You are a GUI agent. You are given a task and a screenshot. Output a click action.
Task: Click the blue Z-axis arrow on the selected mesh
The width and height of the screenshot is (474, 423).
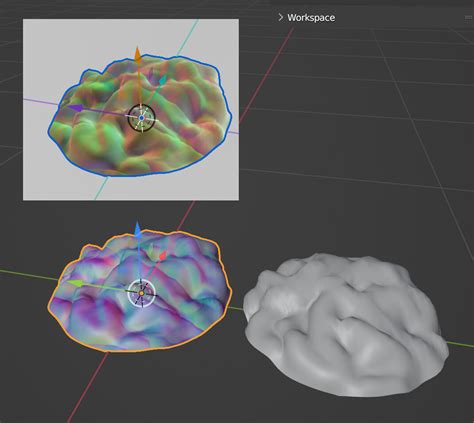138,229
